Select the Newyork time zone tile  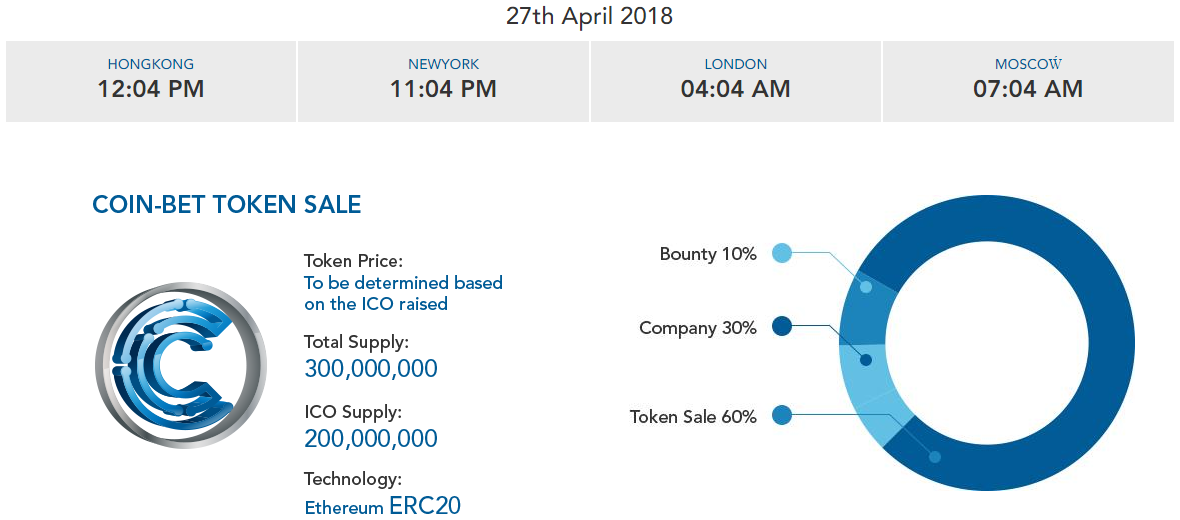(443, 81)
